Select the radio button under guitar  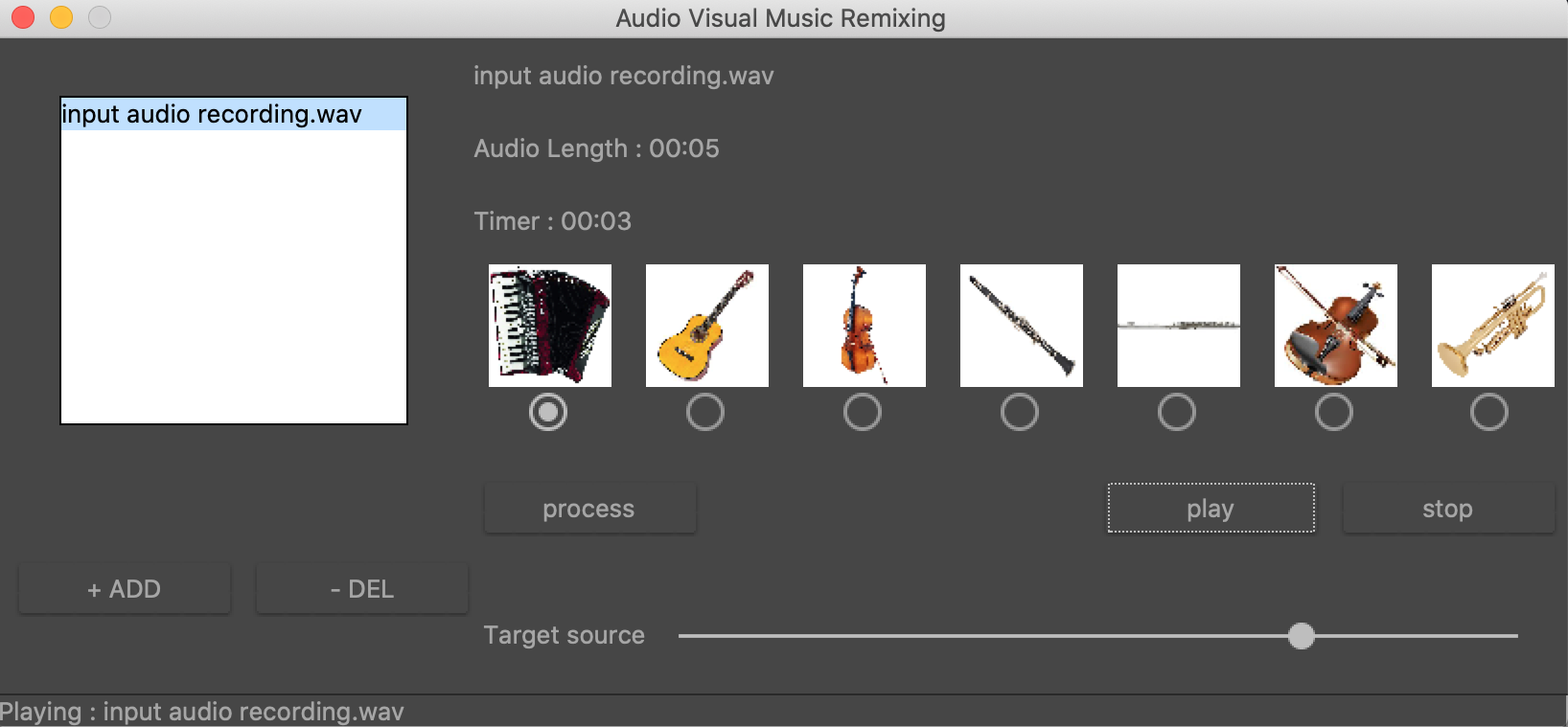pyautogui.click(x=705, y=413)
